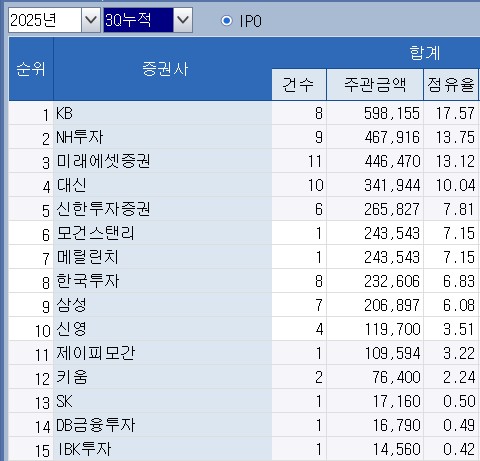Image resolution: width=480 pixels, height=461 pixels.
Task: Sort by the 건수 column header
Action: click(299, 85)
